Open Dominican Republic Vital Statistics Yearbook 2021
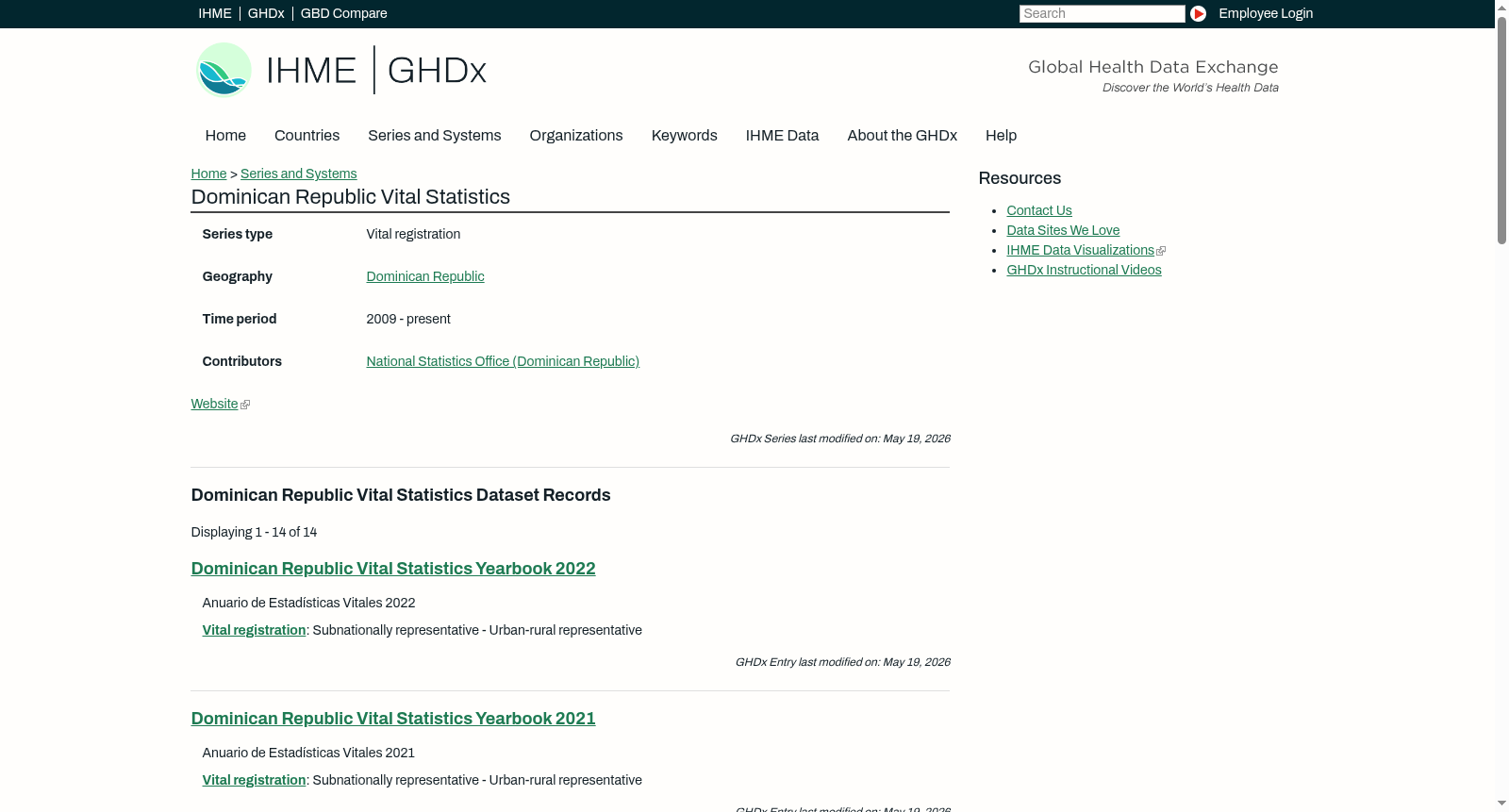 pyautogui.click(x=393, y=719)
